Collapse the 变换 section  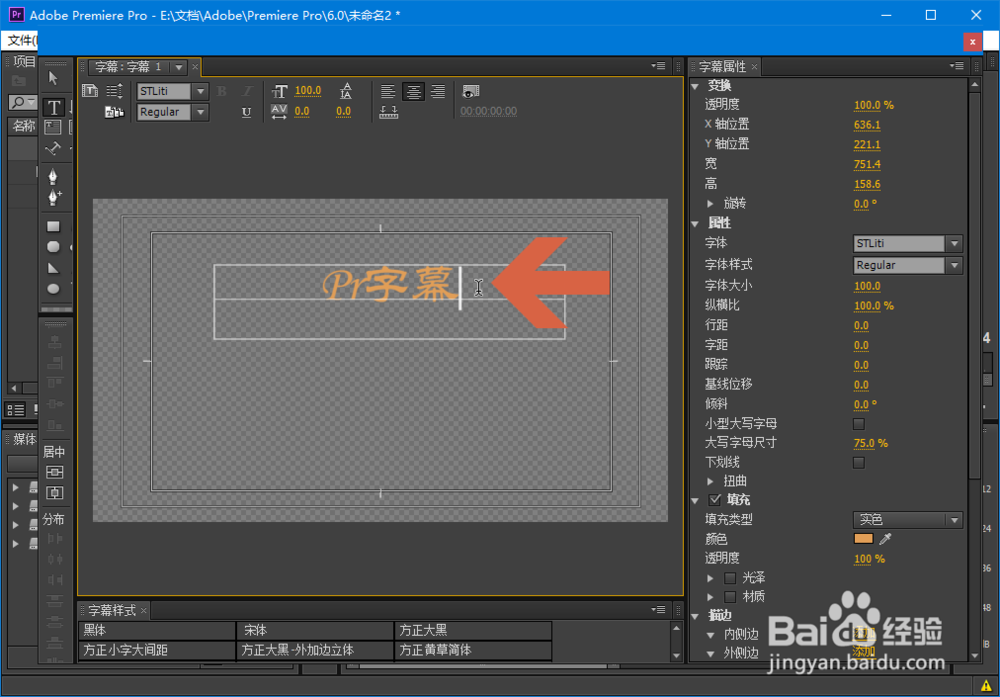point(696,85)
